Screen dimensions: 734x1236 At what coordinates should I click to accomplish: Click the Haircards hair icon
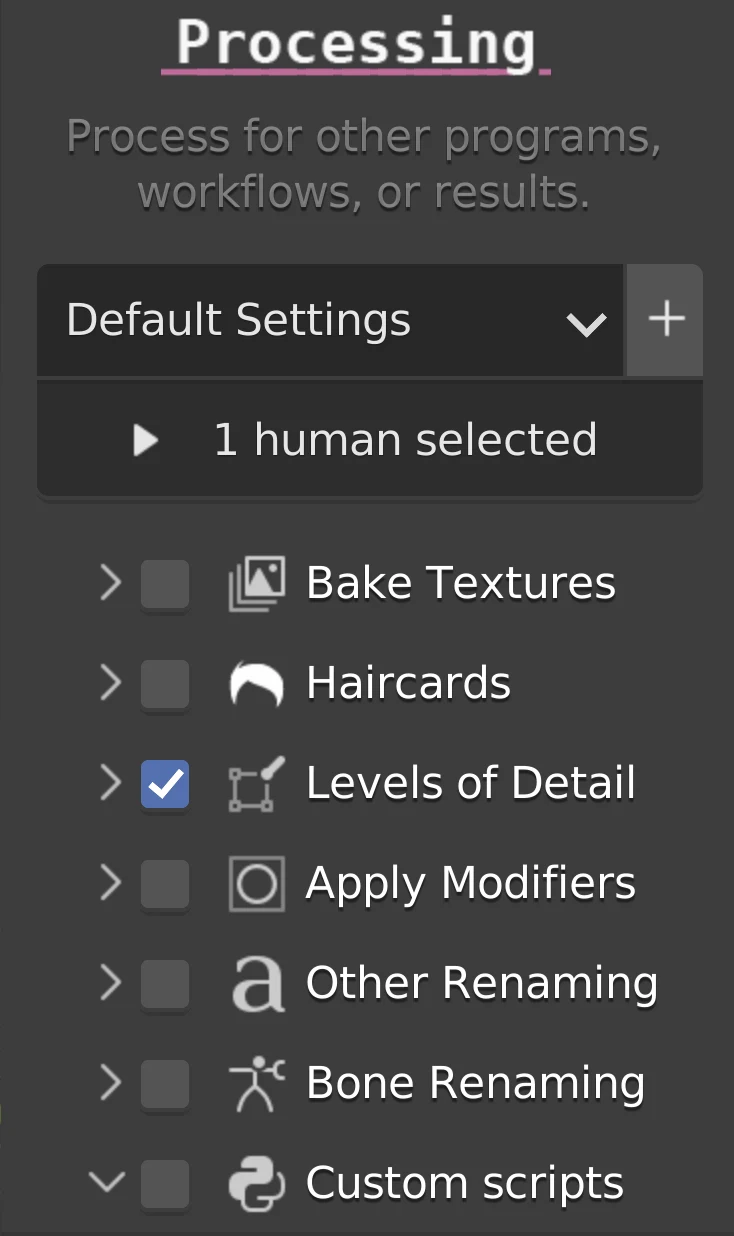(257, 684)
